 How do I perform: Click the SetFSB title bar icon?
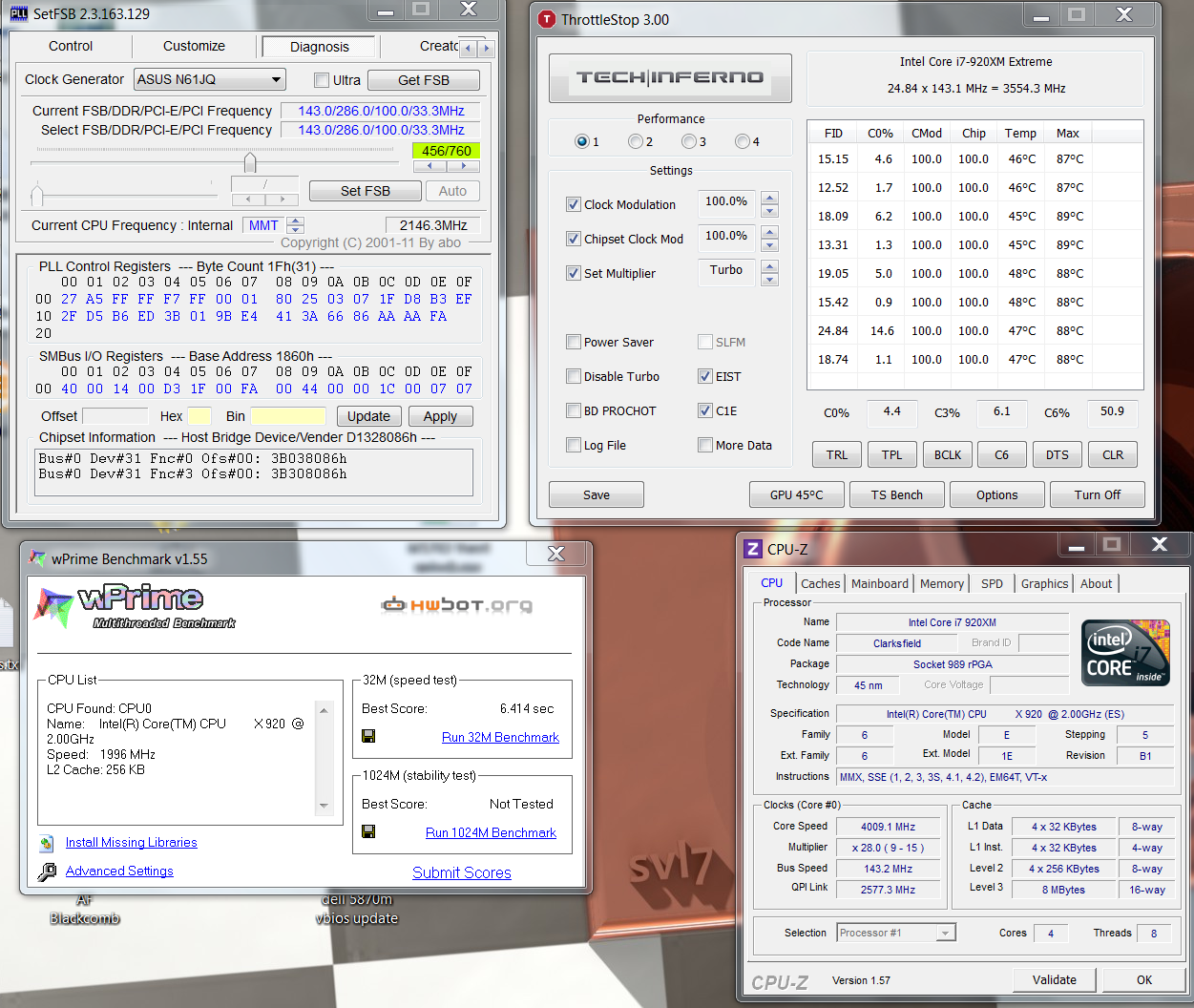18,13
